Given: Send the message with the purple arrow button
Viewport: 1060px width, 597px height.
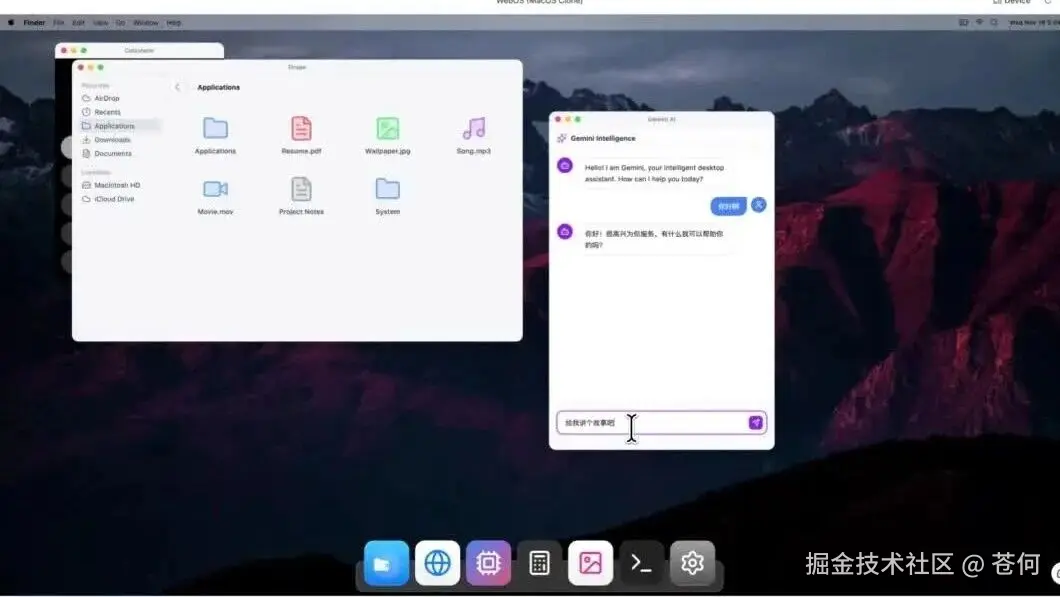Looking at the screenshot, I should pyautogui.click(x=756, y=423).
